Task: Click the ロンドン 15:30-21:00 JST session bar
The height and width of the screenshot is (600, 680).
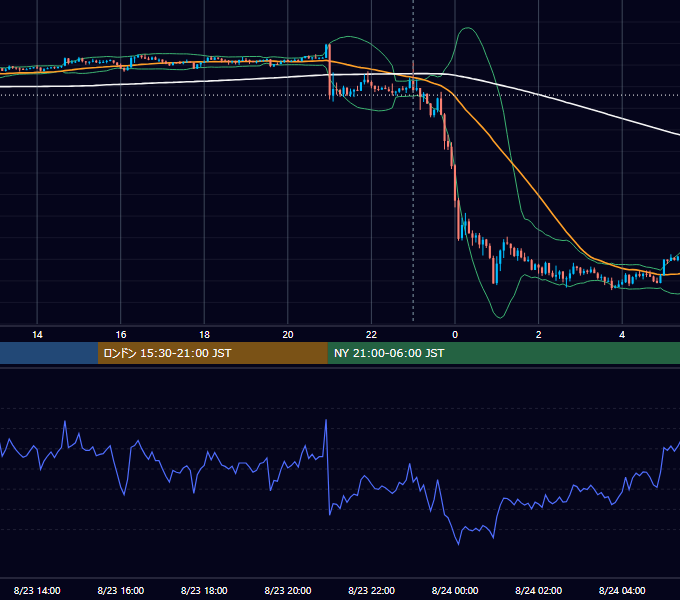Action: coord(212,353)
